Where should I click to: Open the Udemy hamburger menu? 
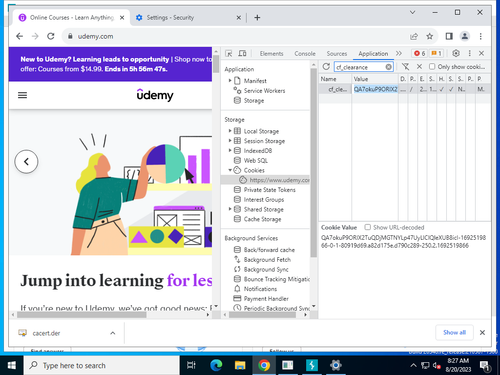pos(22,95)
